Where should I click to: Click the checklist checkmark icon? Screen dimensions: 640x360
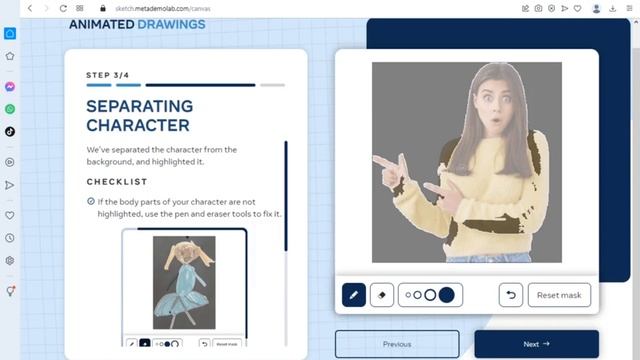coord(91,201)
